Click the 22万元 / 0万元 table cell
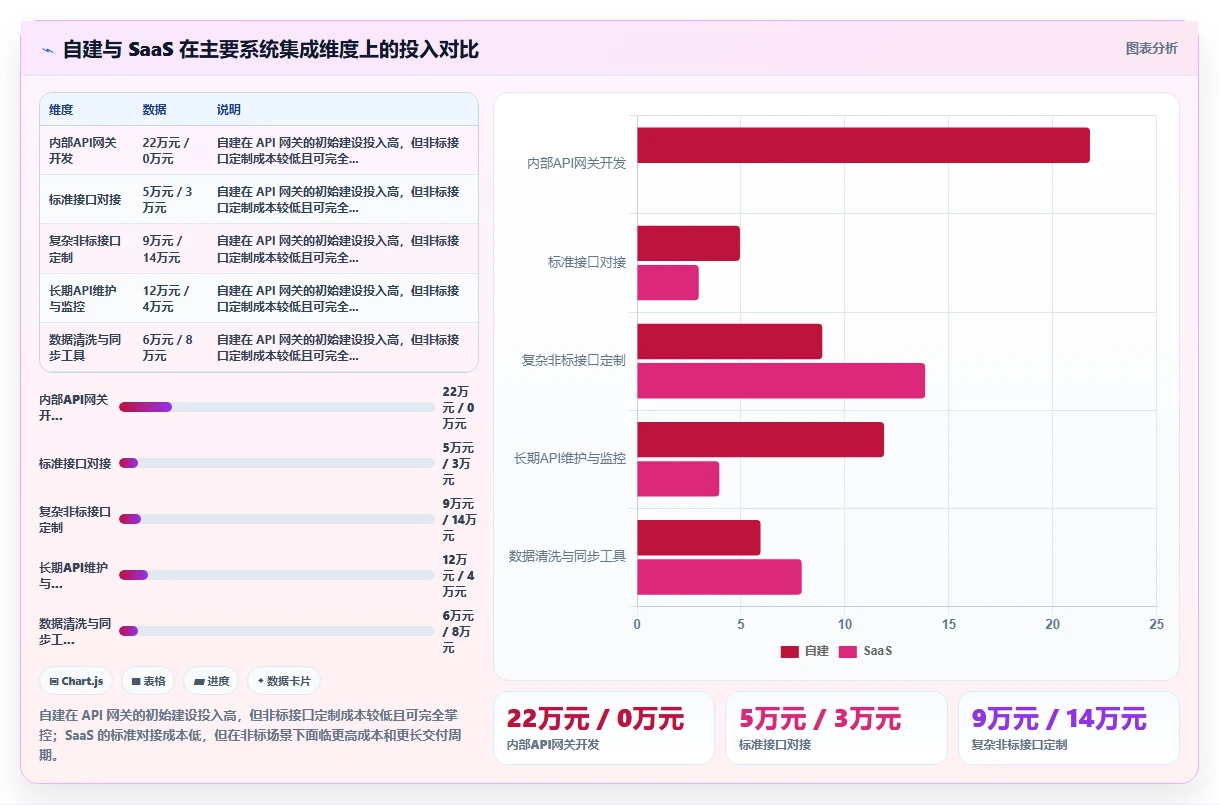The image size is (1219, 805). point(171,150)
